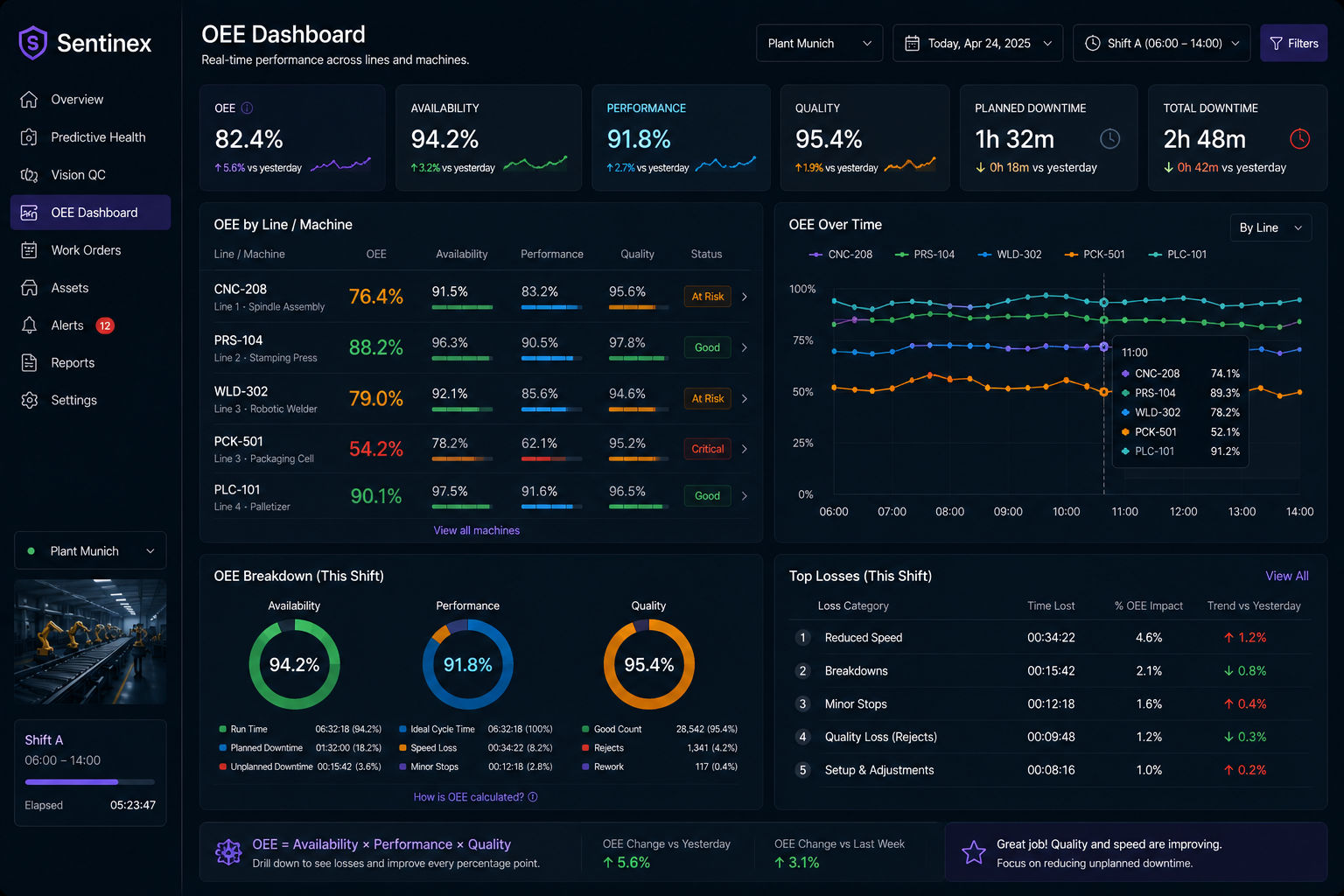Open Reports in the sidebar
Screen dimensions: 1344x896
tap(90, 363)
